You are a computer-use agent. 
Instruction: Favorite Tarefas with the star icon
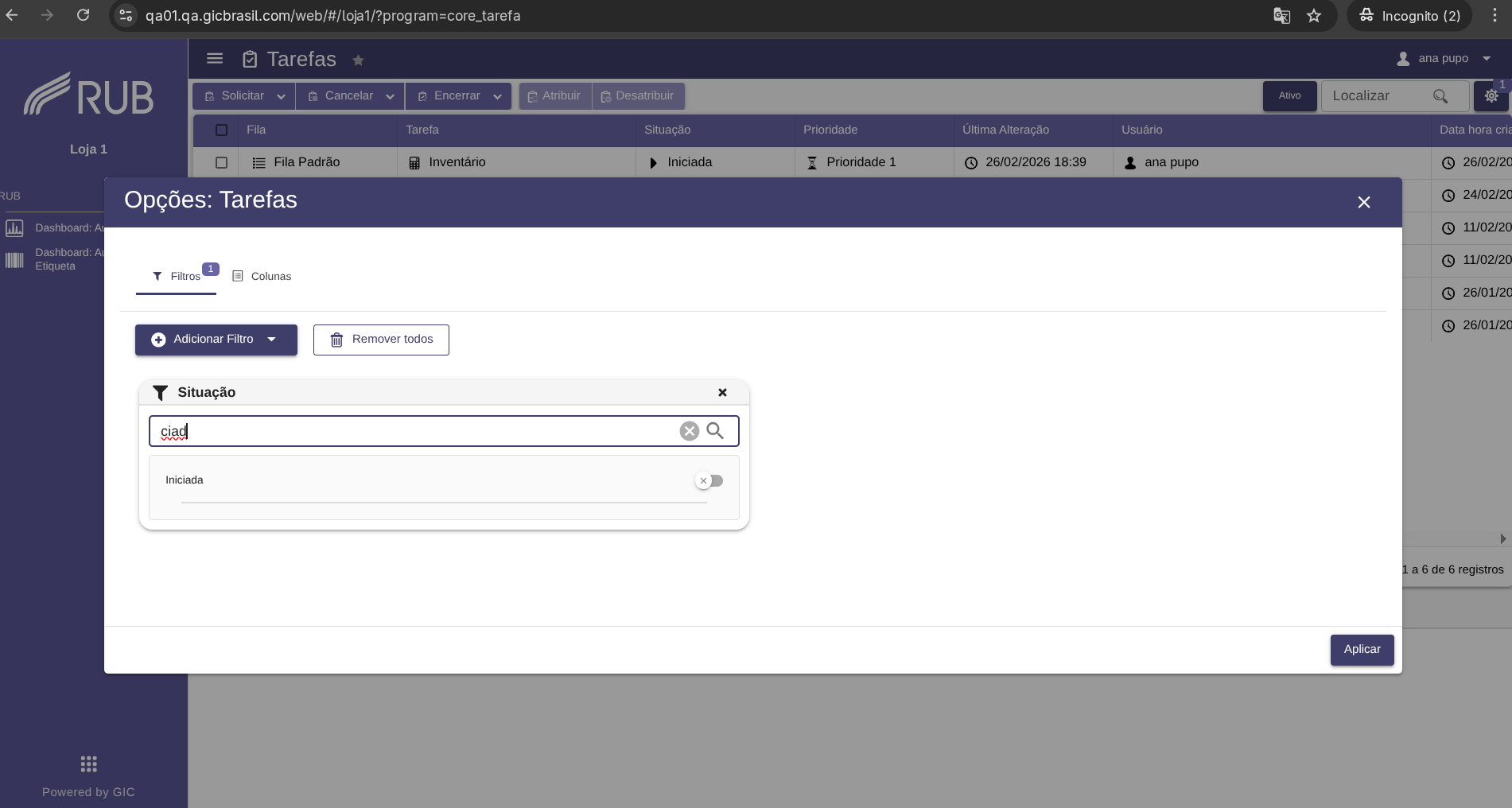click(x=358, y=60)
